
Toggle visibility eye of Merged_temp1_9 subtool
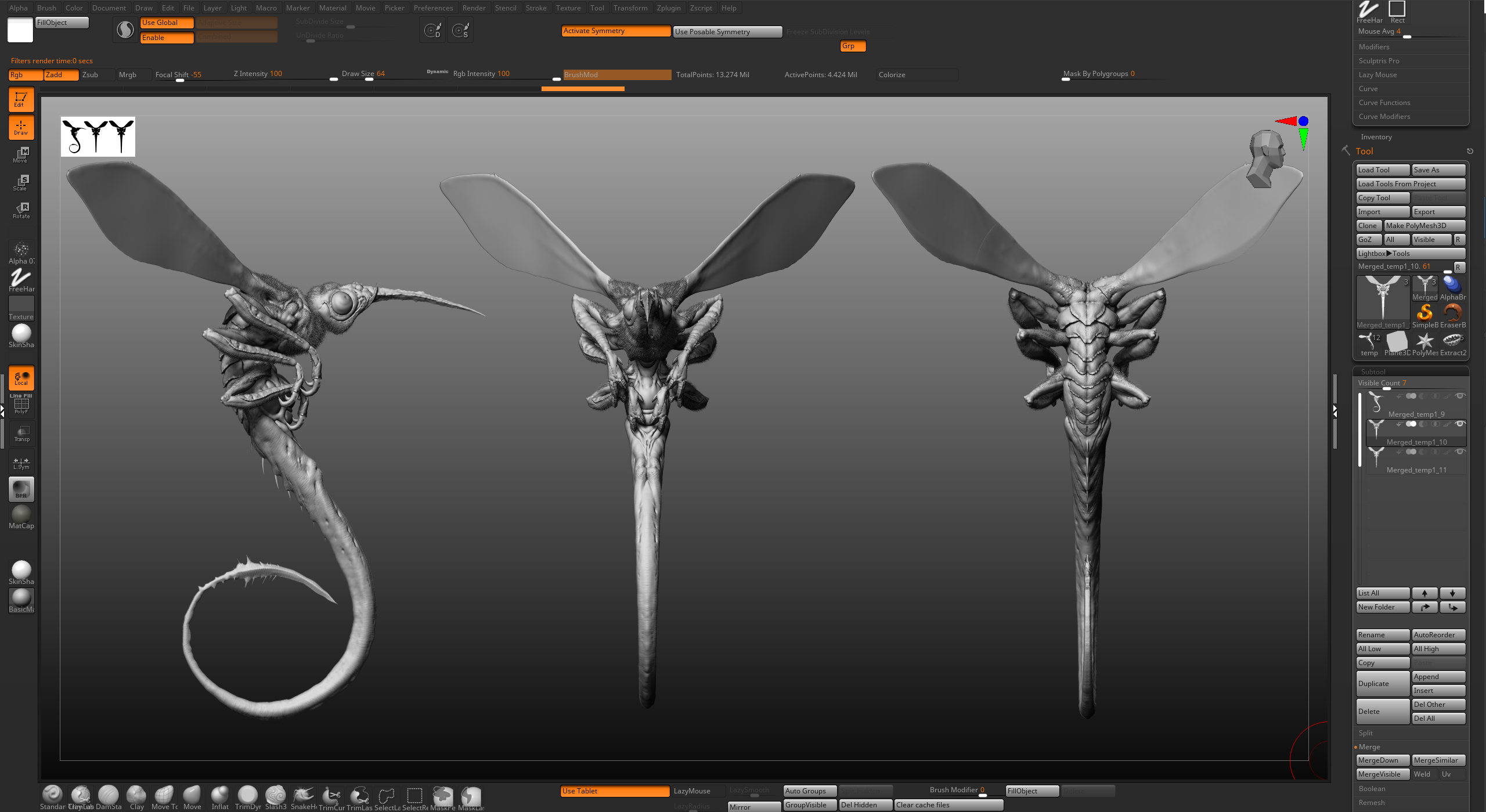[1459, 396]
